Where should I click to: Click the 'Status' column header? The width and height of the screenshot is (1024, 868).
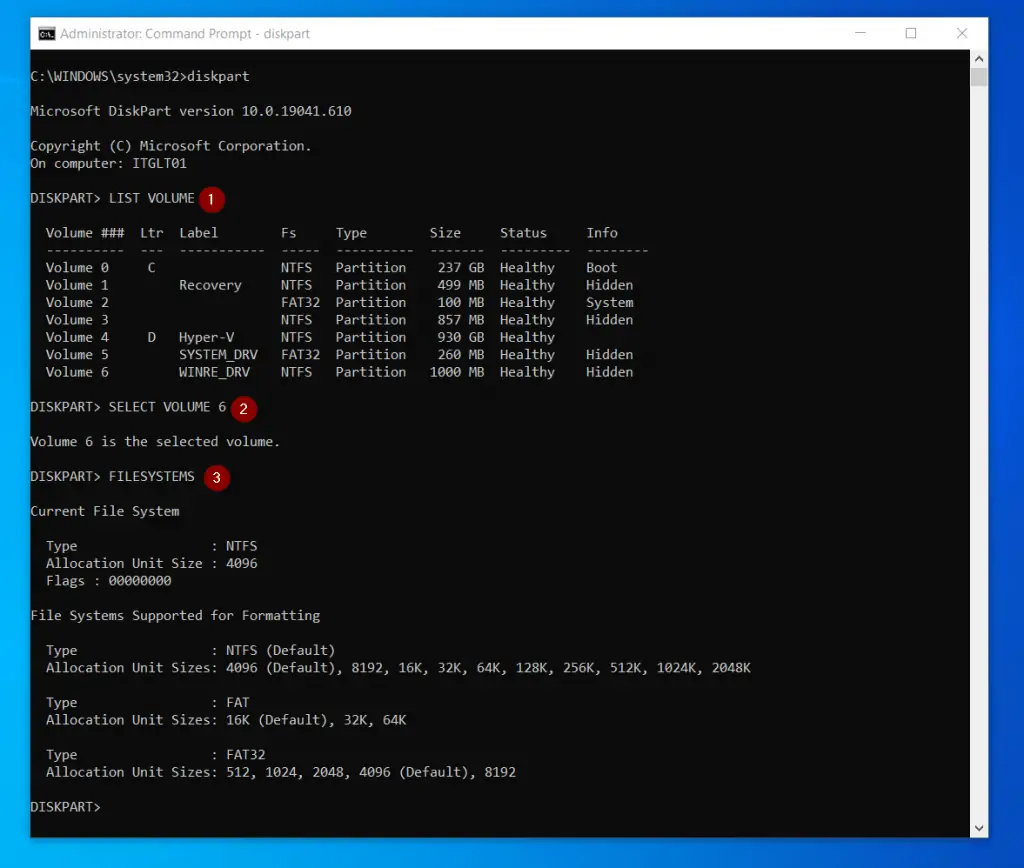(x=523, y=233)
